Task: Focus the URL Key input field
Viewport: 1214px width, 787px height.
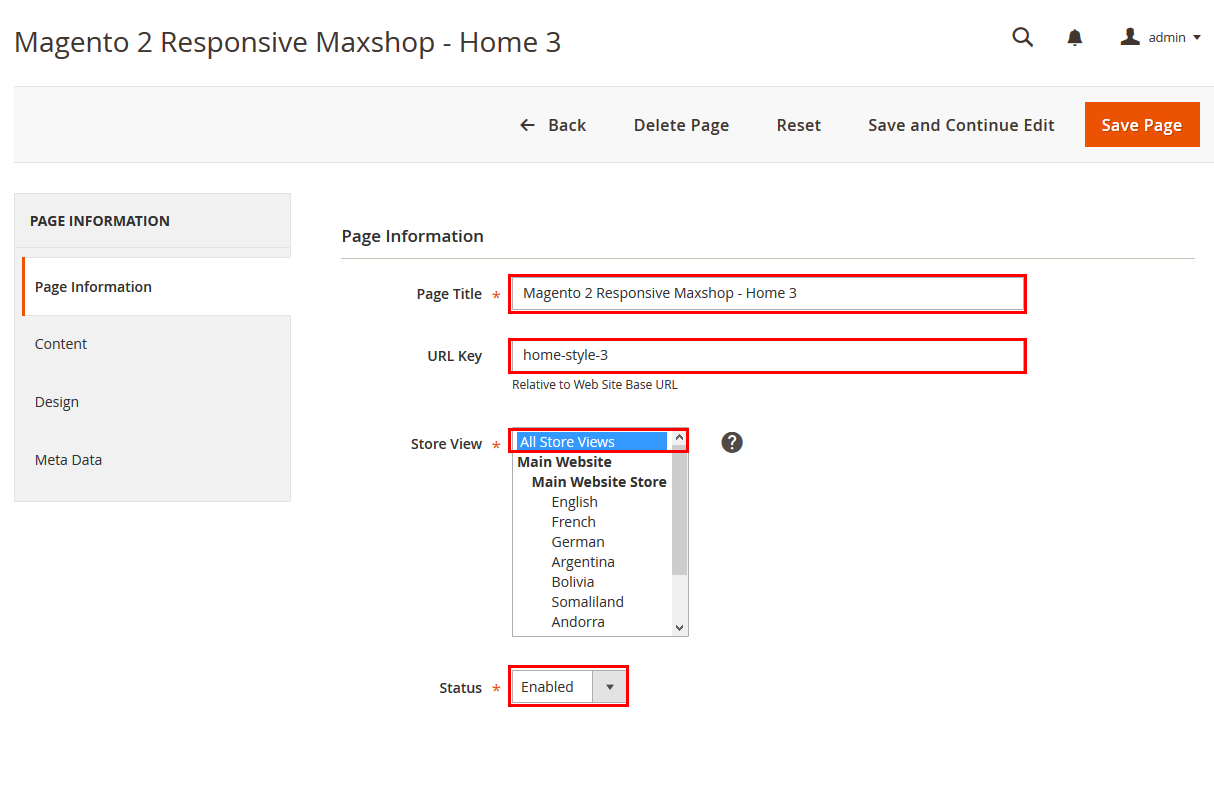Action: (767, 356)
